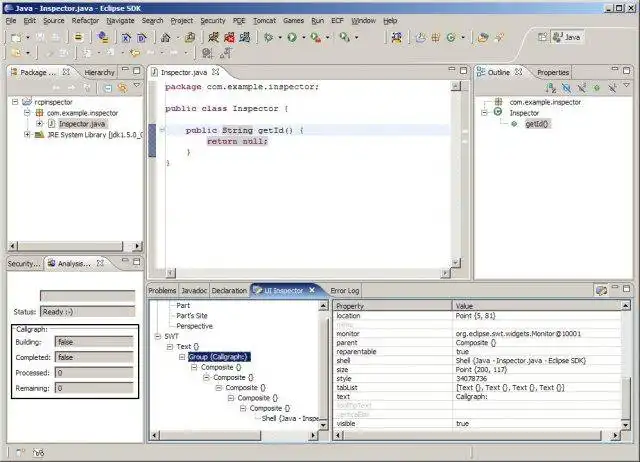Switch to the Problems tab

(162, 291)
